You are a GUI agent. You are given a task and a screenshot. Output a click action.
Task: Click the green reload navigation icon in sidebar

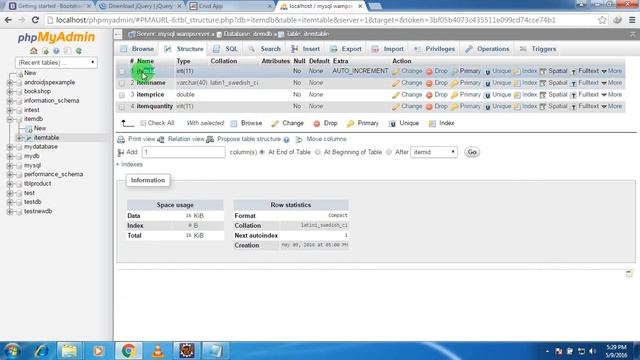click(x=78, y=51)
